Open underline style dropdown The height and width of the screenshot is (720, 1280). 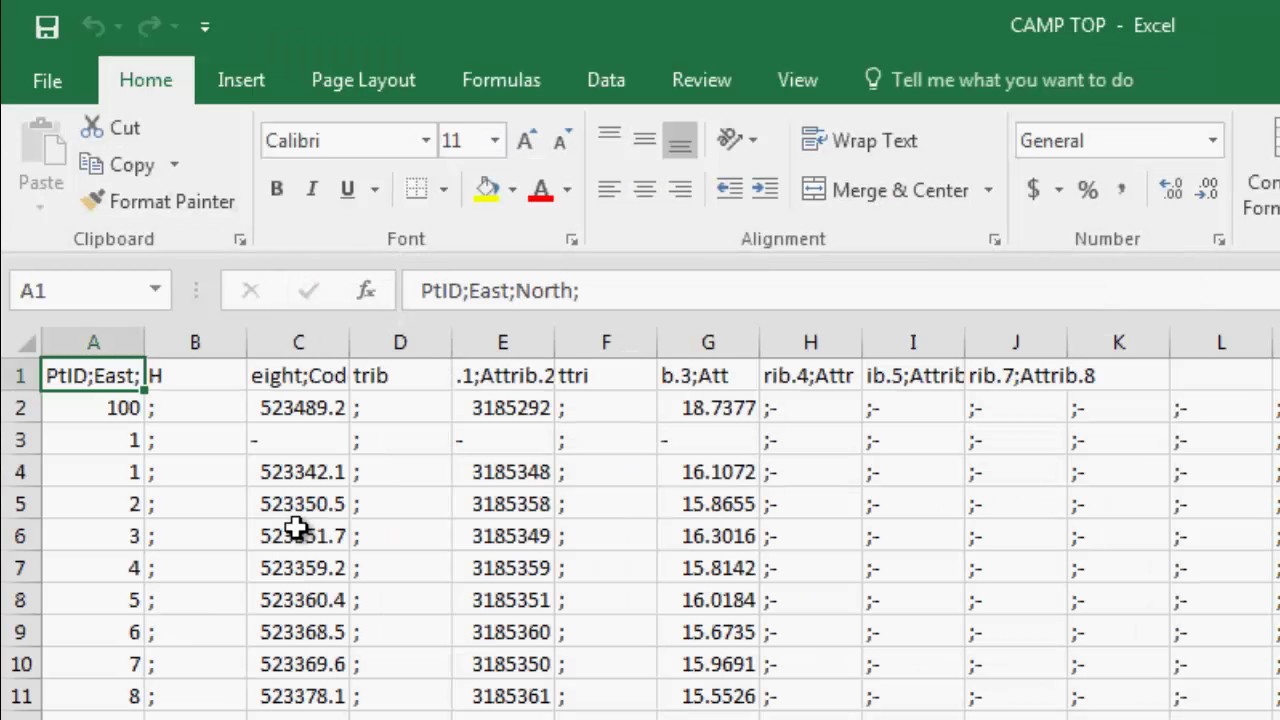point(375,189)
